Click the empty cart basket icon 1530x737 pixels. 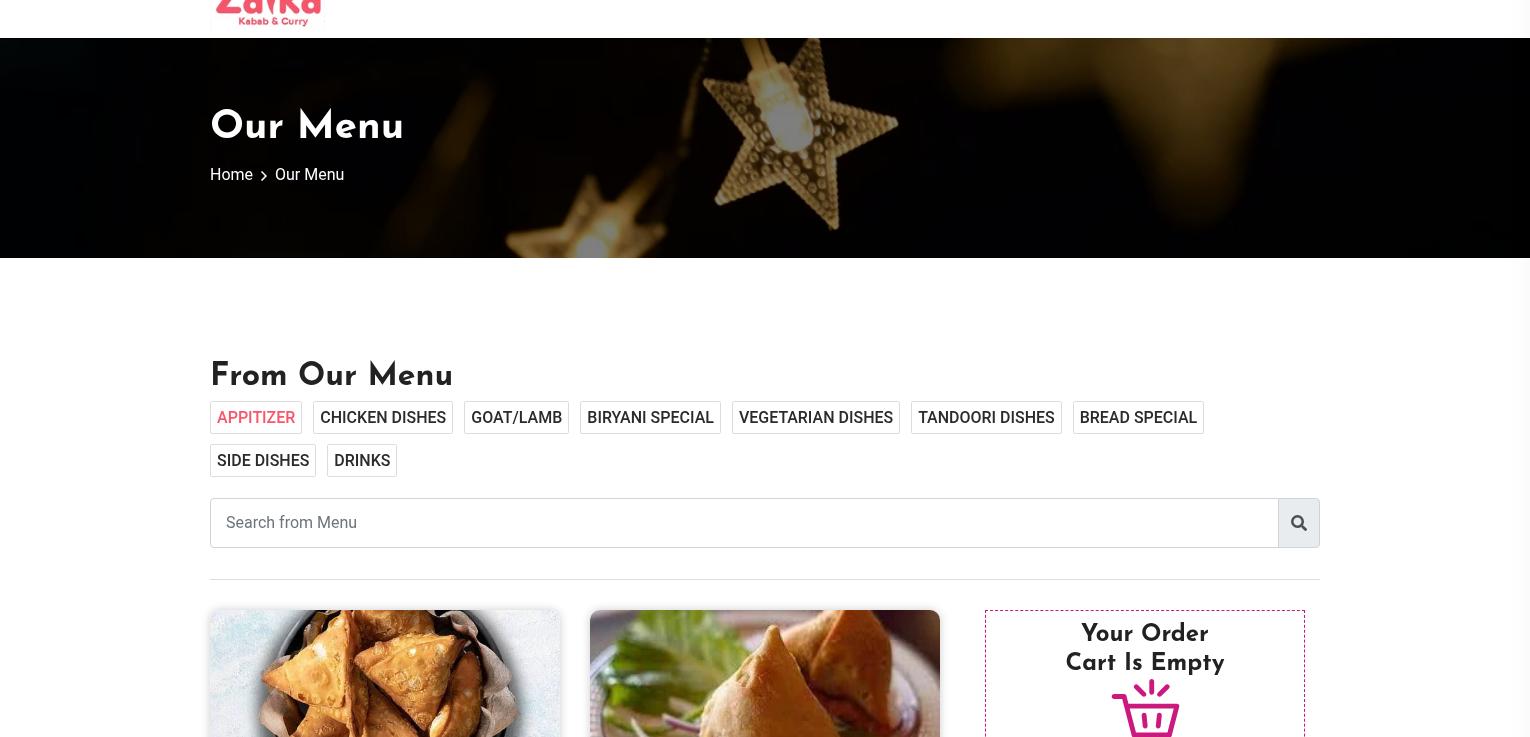[x=1146, y=708]
